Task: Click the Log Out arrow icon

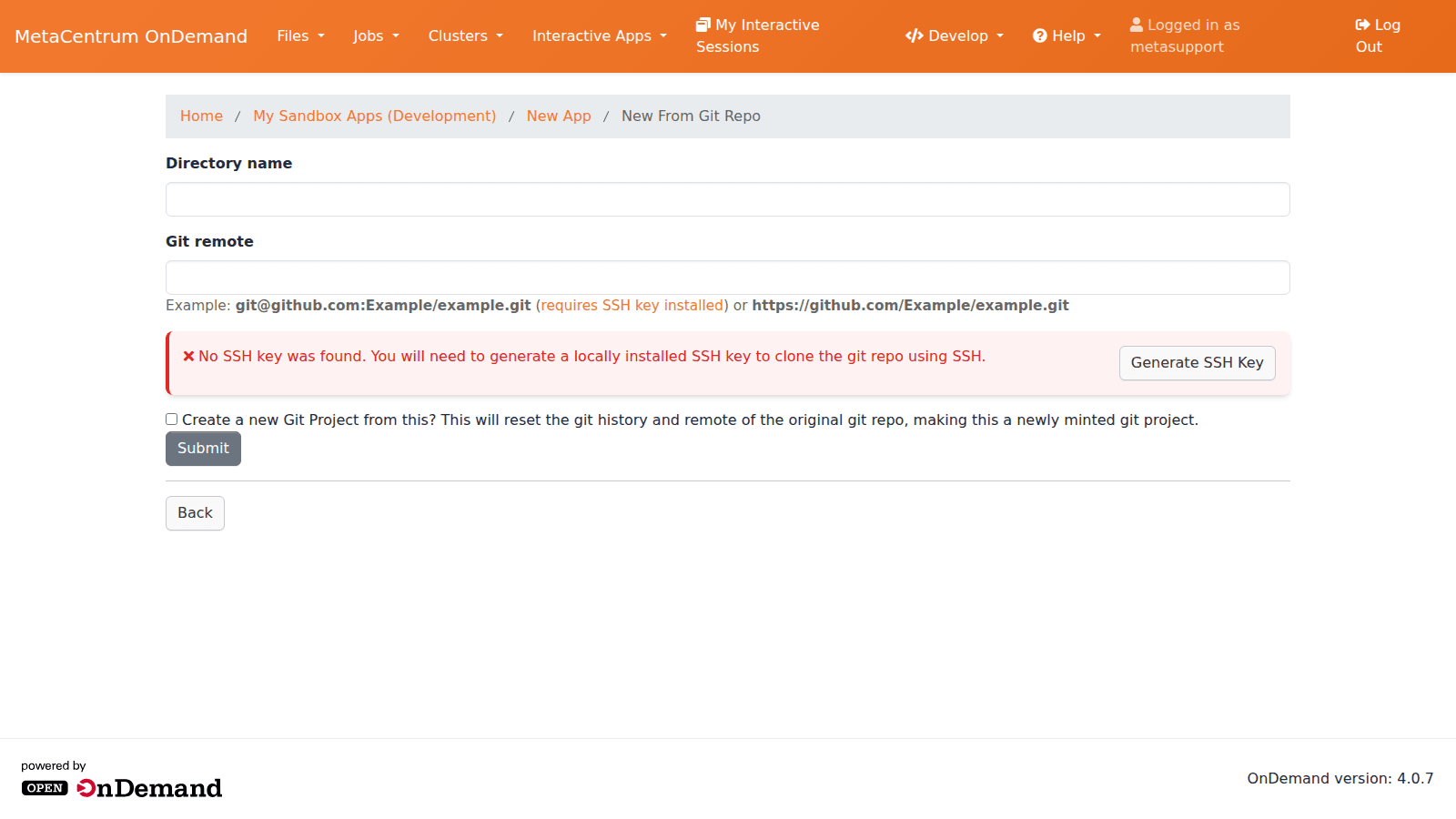Action: click(x=1362, y=25)
